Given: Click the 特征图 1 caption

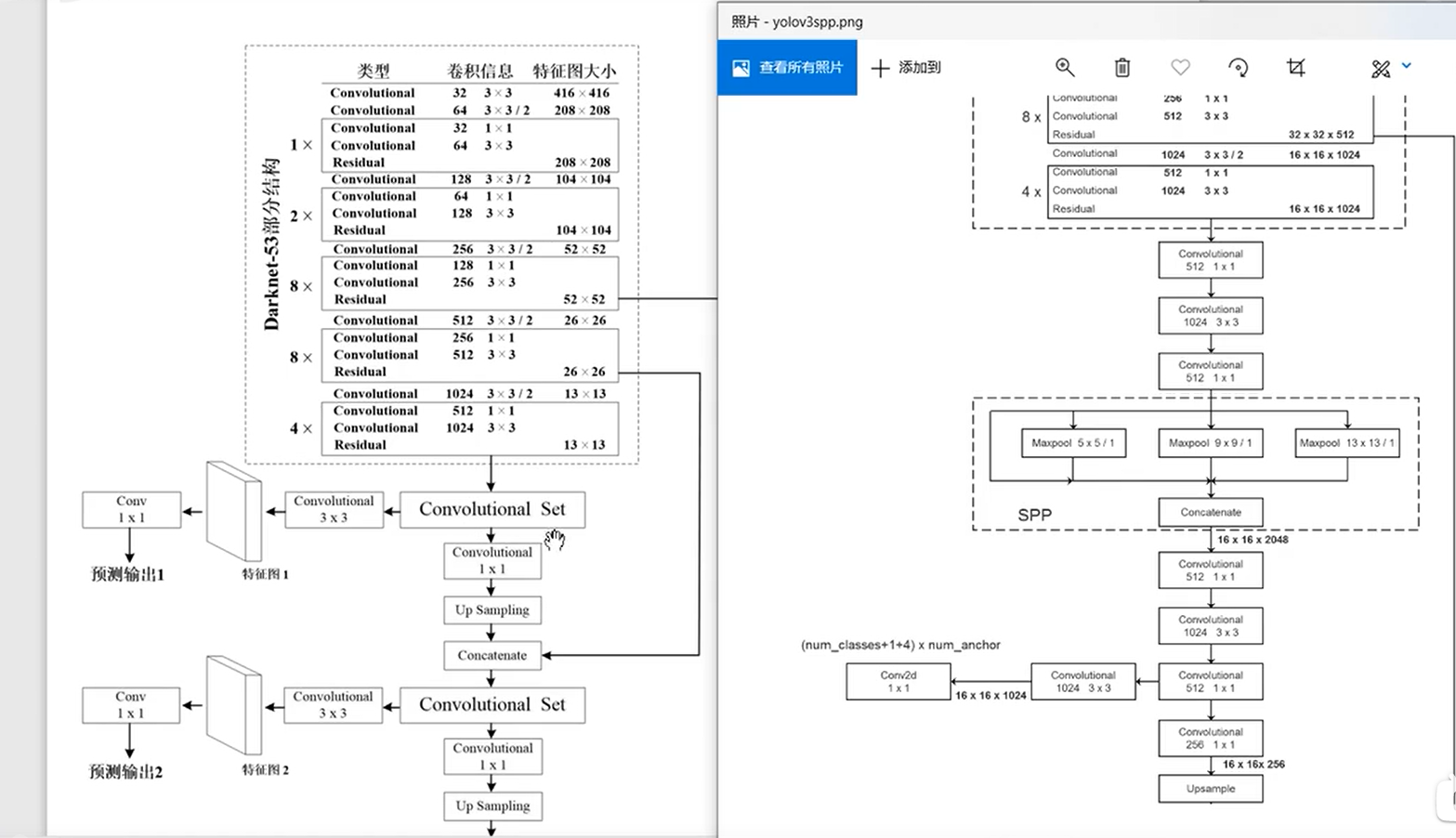Looking at the screenshot, I should (266, 574).
